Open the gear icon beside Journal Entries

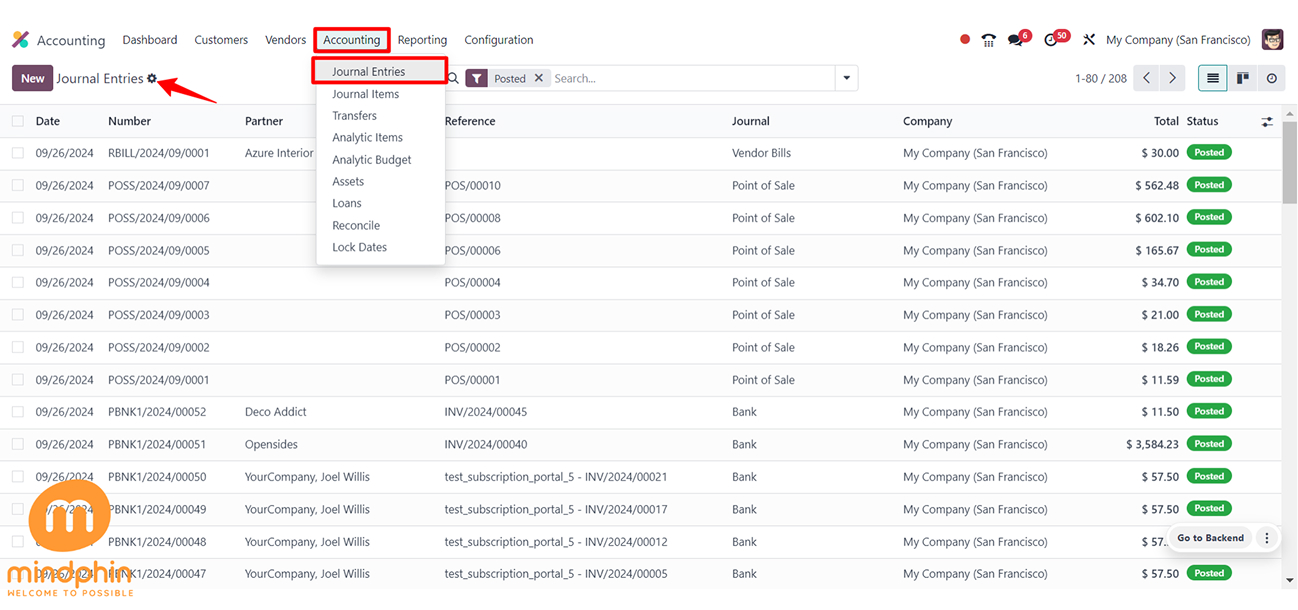tap(152, 78)
